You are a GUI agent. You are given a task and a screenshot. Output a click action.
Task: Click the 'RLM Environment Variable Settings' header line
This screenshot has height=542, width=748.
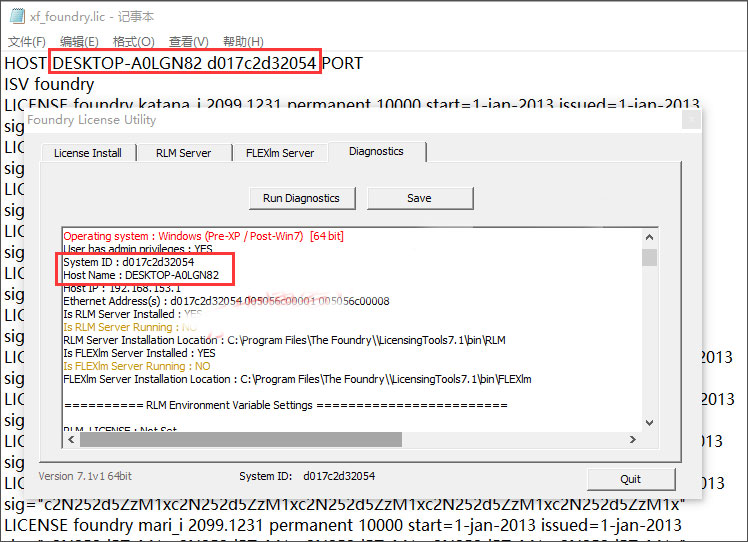[x=285, y=405]
